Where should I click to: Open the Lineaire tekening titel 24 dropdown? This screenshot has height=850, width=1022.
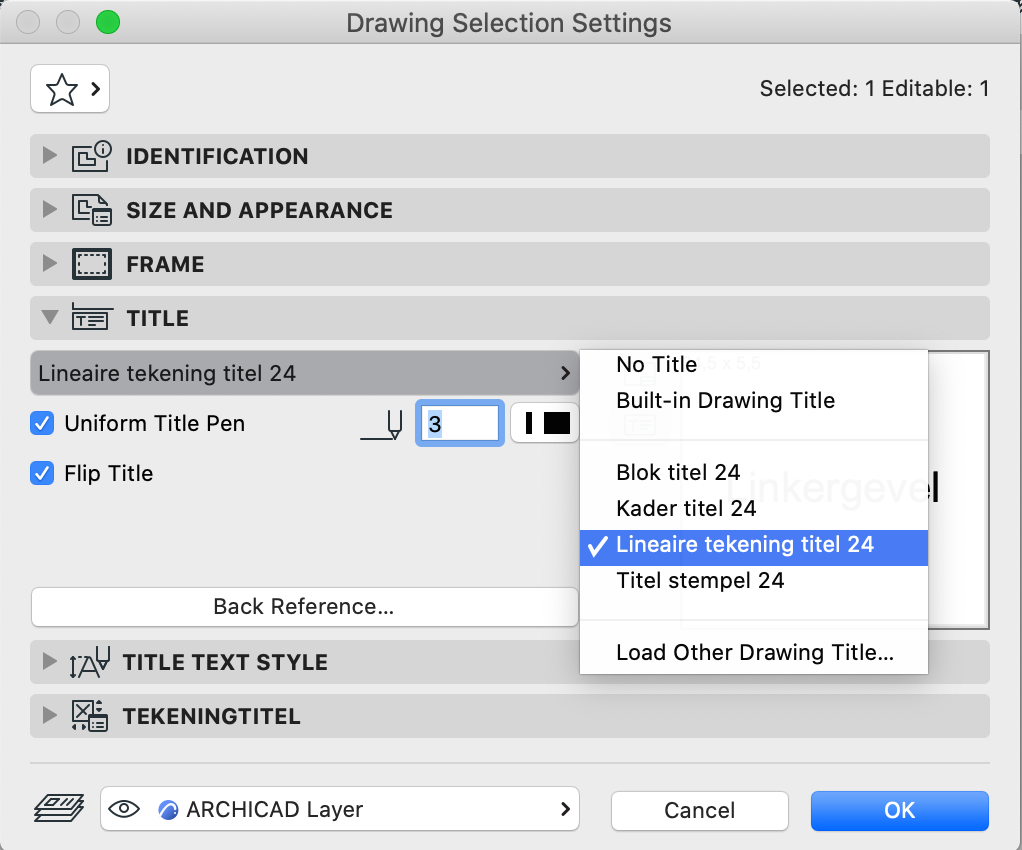click(x=304, y=373)
